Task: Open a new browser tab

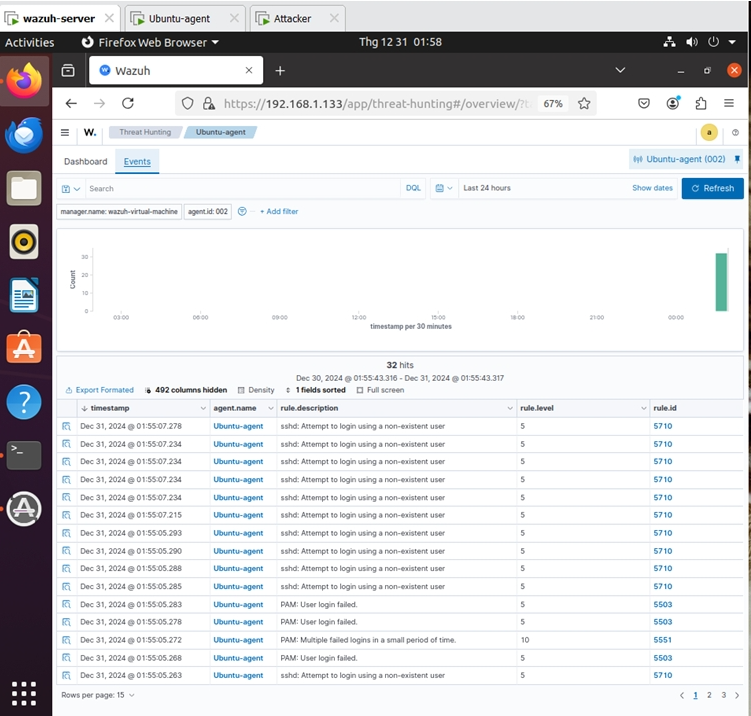Action: pyautogui.click(x=280, y=71)
